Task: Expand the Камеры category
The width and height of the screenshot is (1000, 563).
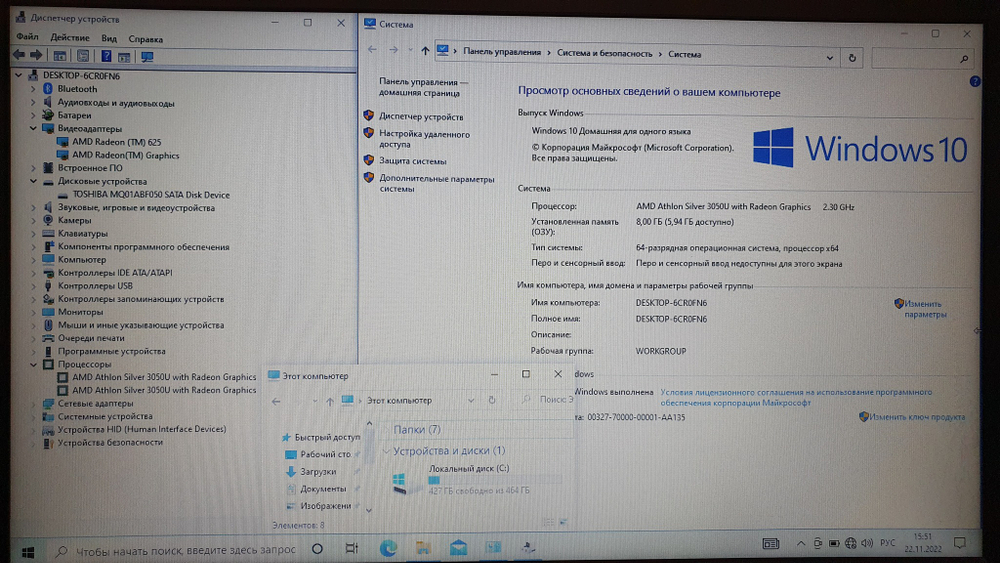Action: tap(33, 220)
